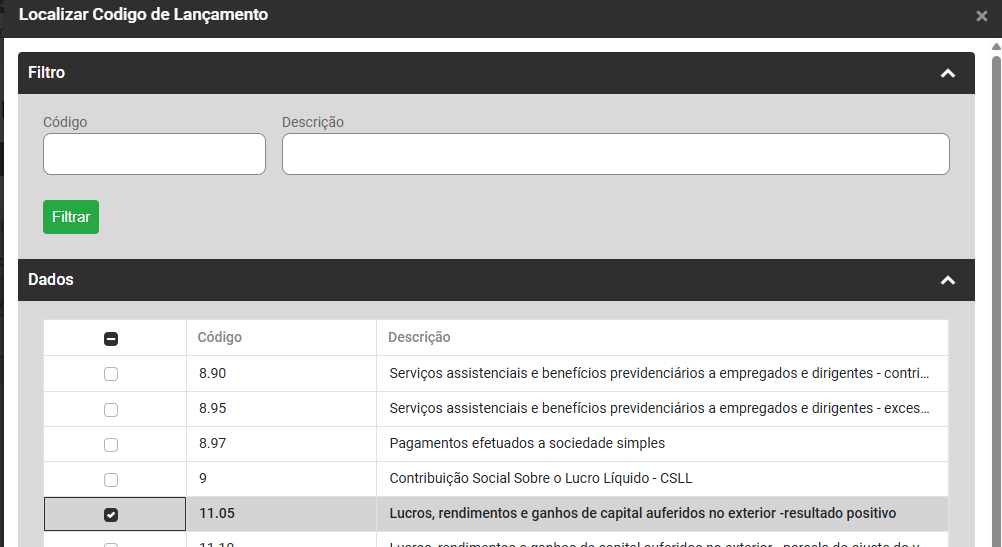Select the Lucros, rendimentos resultado positivo description
Viewport: 1002px width, 547px height.
pos(642,514)
